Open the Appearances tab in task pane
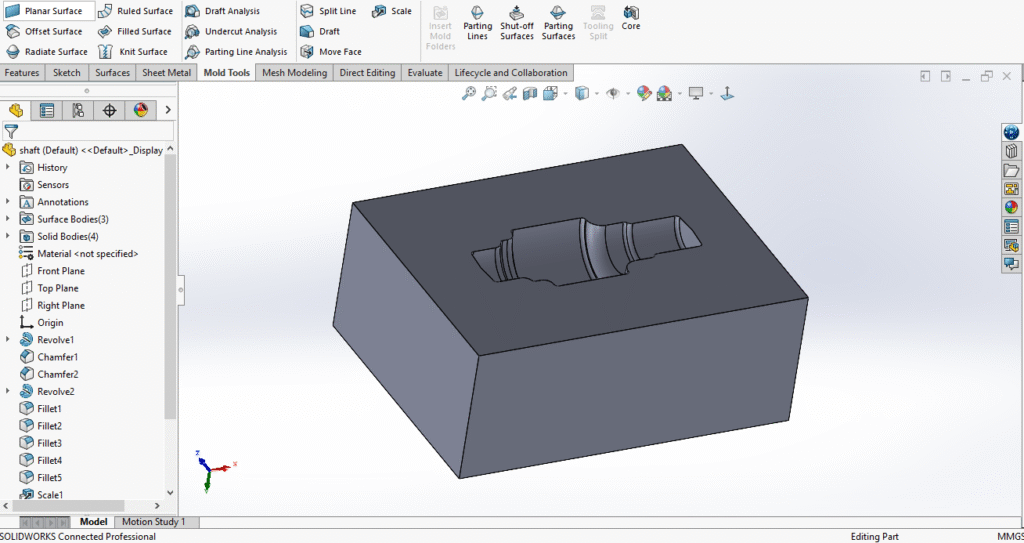The height and width of the screenshot is (543, 1024). pyautogui.click(x=1011, y=208)
